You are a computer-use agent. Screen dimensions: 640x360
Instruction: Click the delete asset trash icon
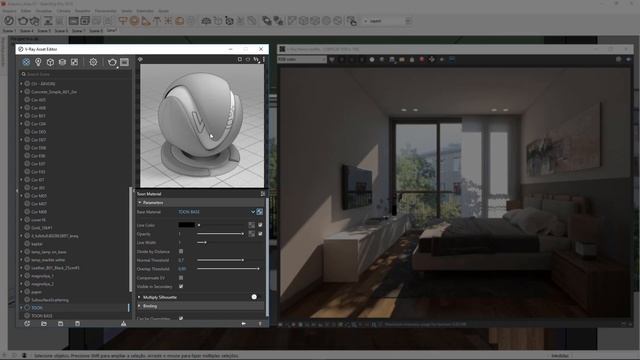(x=77, y=324)
